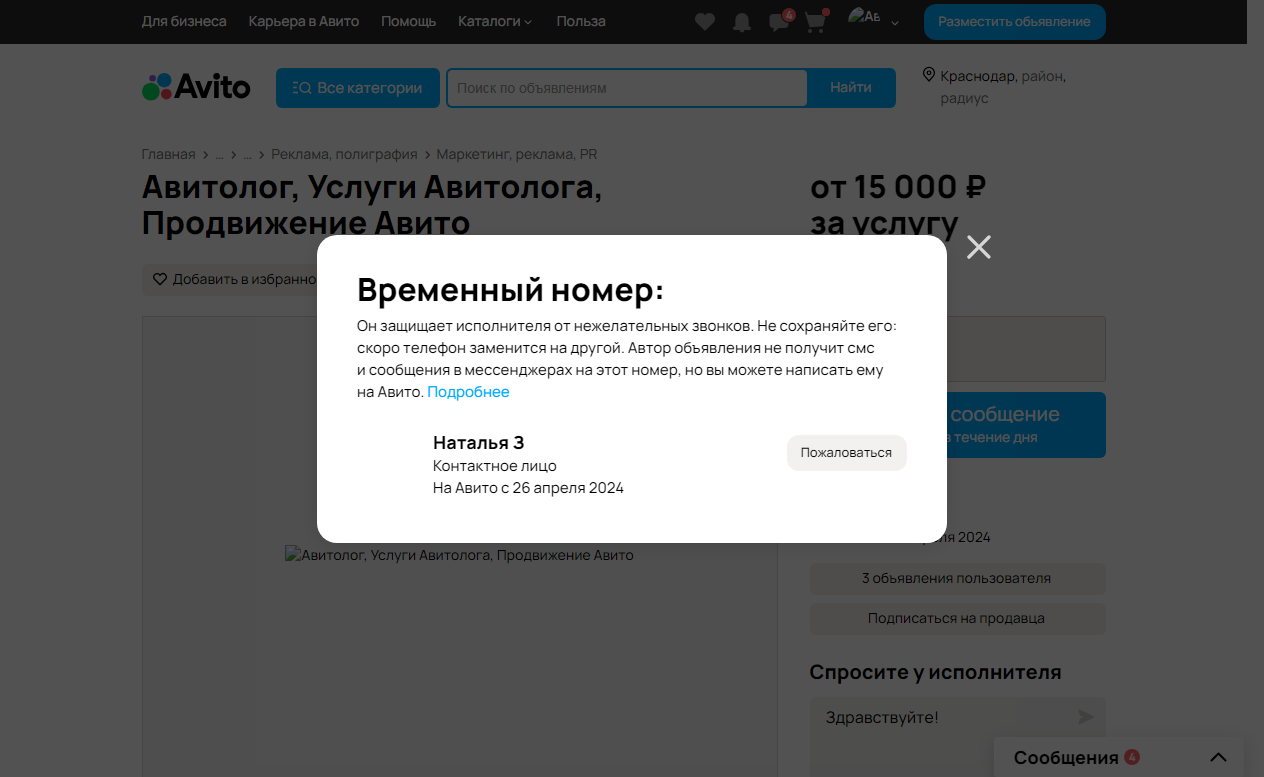Image resolution: width=1264 pixels, height=777 pixels.
Task: Click the contact name Наталья З
Action: point(478,442)
